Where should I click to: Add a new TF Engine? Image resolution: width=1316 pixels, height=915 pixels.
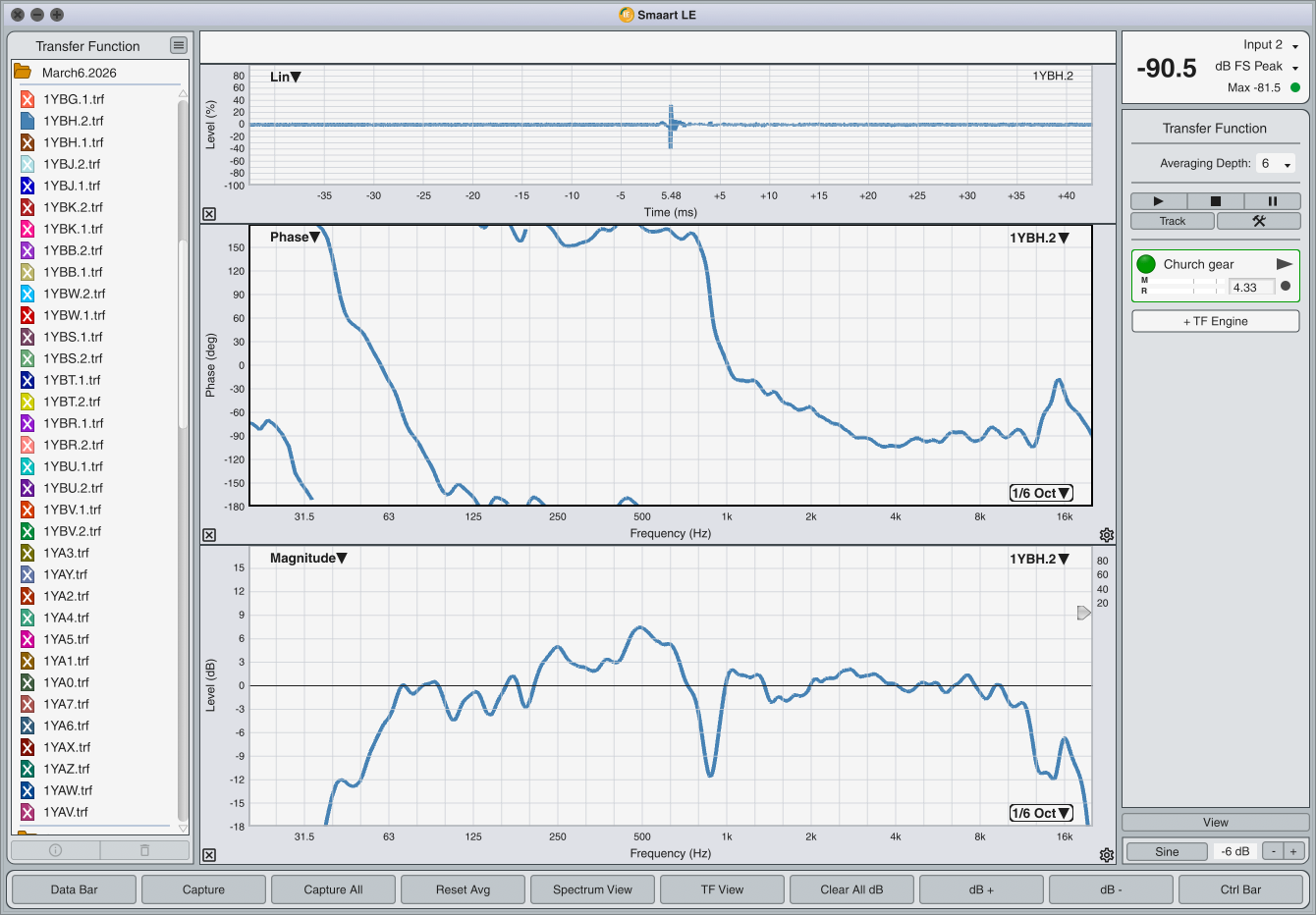[x=1215, y=321]
